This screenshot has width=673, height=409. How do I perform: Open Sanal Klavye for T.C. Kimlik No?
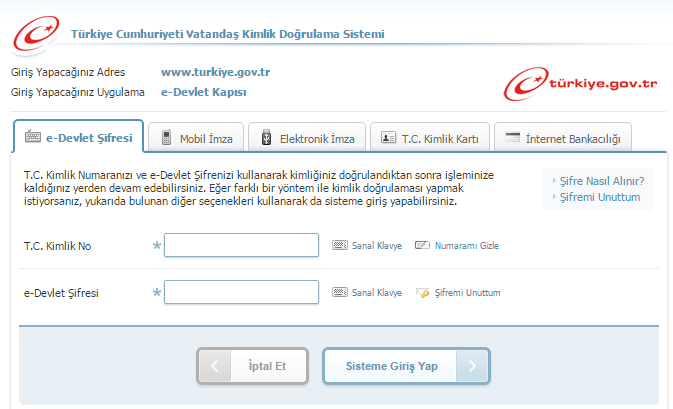(x=377, y=245)
